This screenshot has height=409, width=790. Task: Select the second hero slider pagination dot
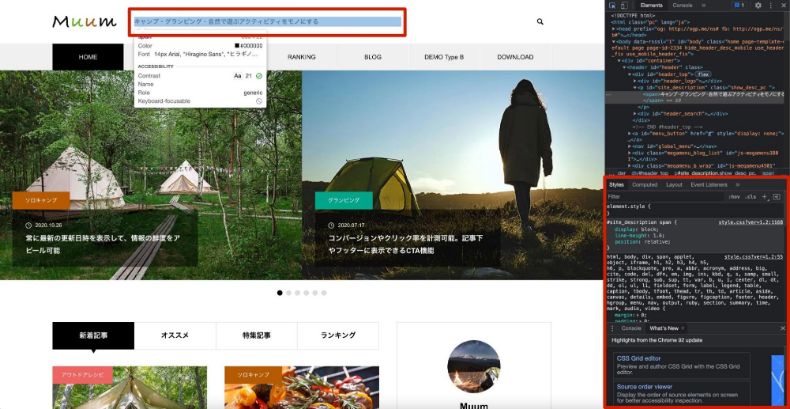(289, 293)
